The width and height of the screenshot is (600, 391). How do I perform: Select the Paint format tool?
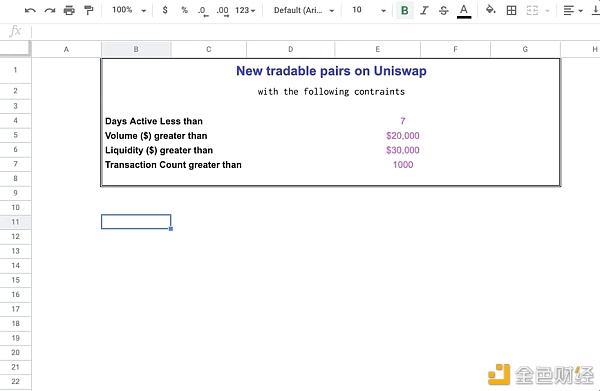[x=89, y=10]
